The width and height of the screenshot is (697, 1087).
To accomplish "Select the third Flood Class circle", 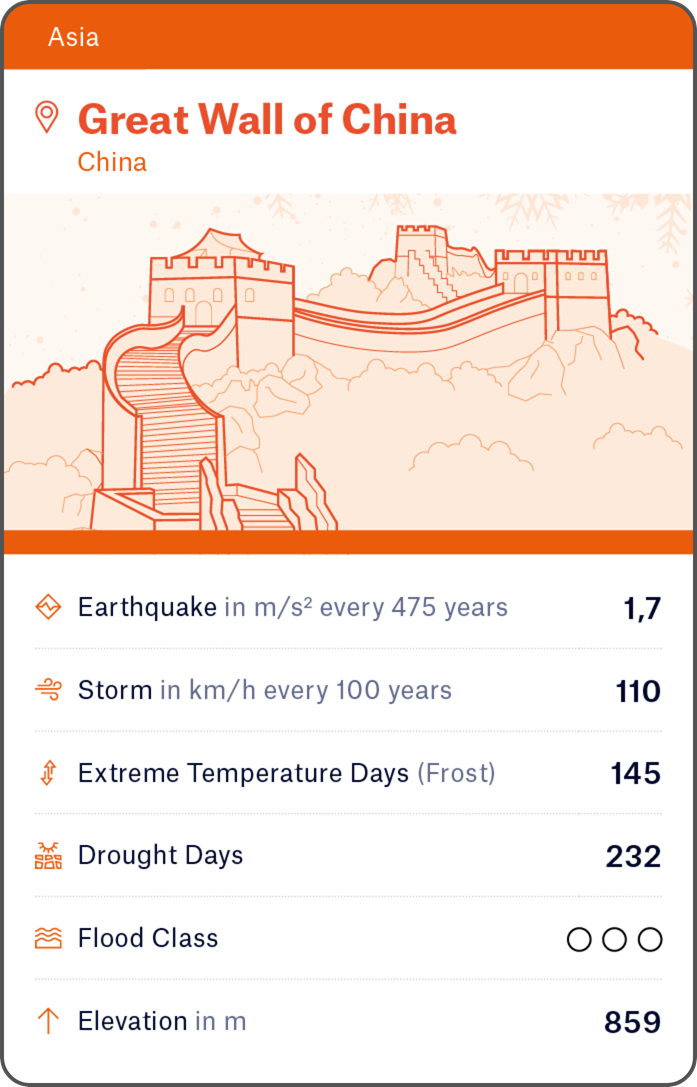I will (650, 939).
